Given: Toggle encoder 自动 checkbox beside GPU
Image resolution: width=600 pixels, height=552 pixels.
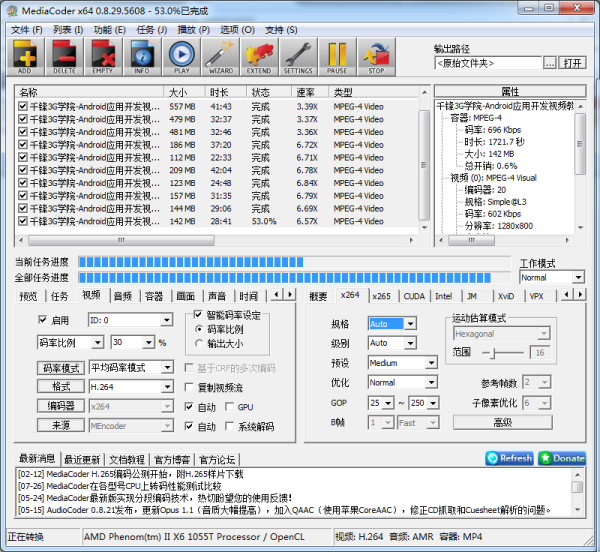Looking at the screenshot, I should [189, 407].
